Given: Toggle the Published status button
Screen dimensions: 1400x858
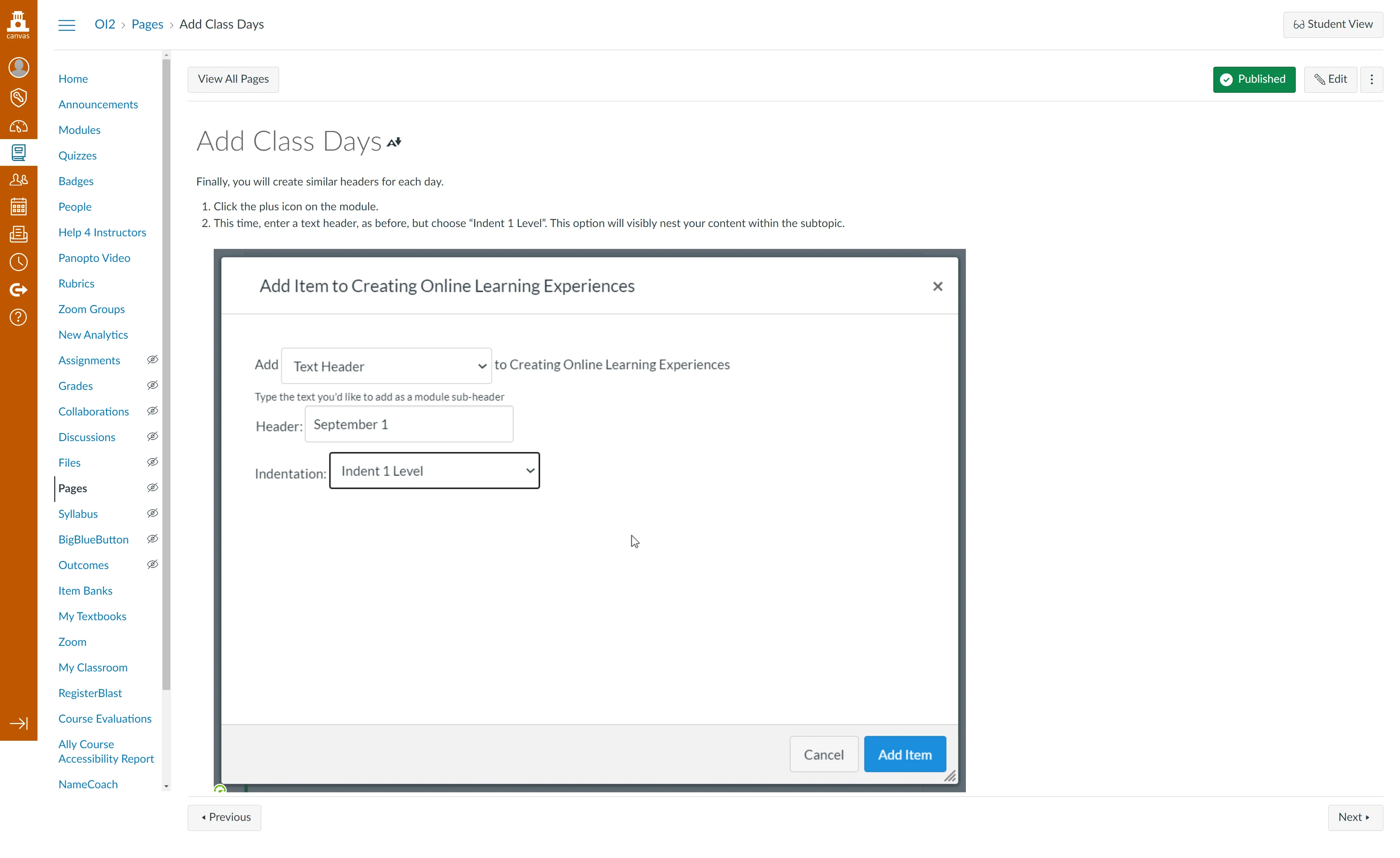Looking at the screenshot, I should click(1254, 79).
